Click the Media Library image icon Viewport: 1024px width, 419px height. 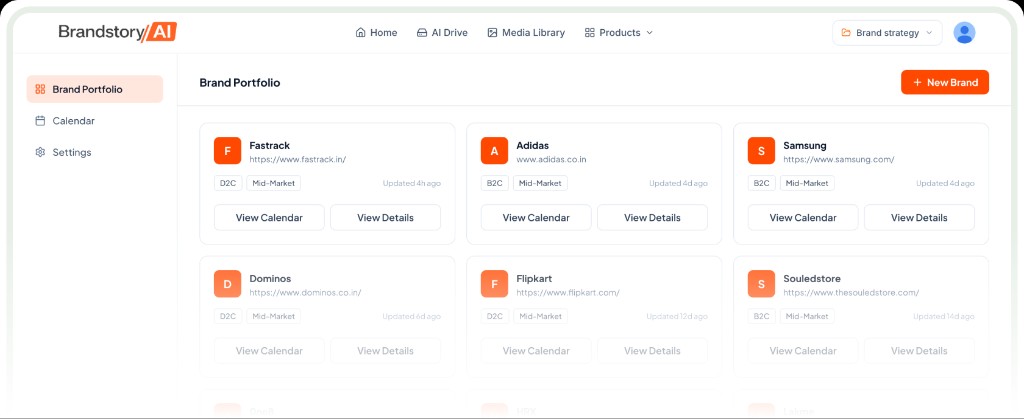pyautogui.click(x=492, y=33)
